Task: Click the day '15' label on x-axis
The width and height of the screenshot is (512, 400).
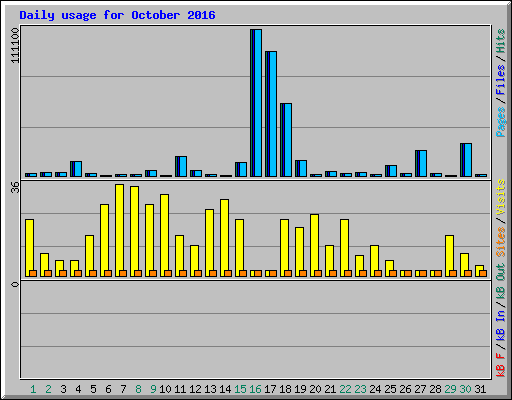Action: (240, 389)
